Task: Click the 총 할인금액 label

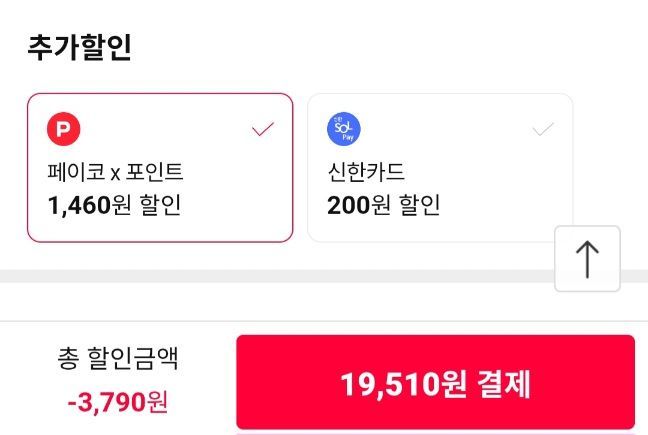Action: click(119, 358)
